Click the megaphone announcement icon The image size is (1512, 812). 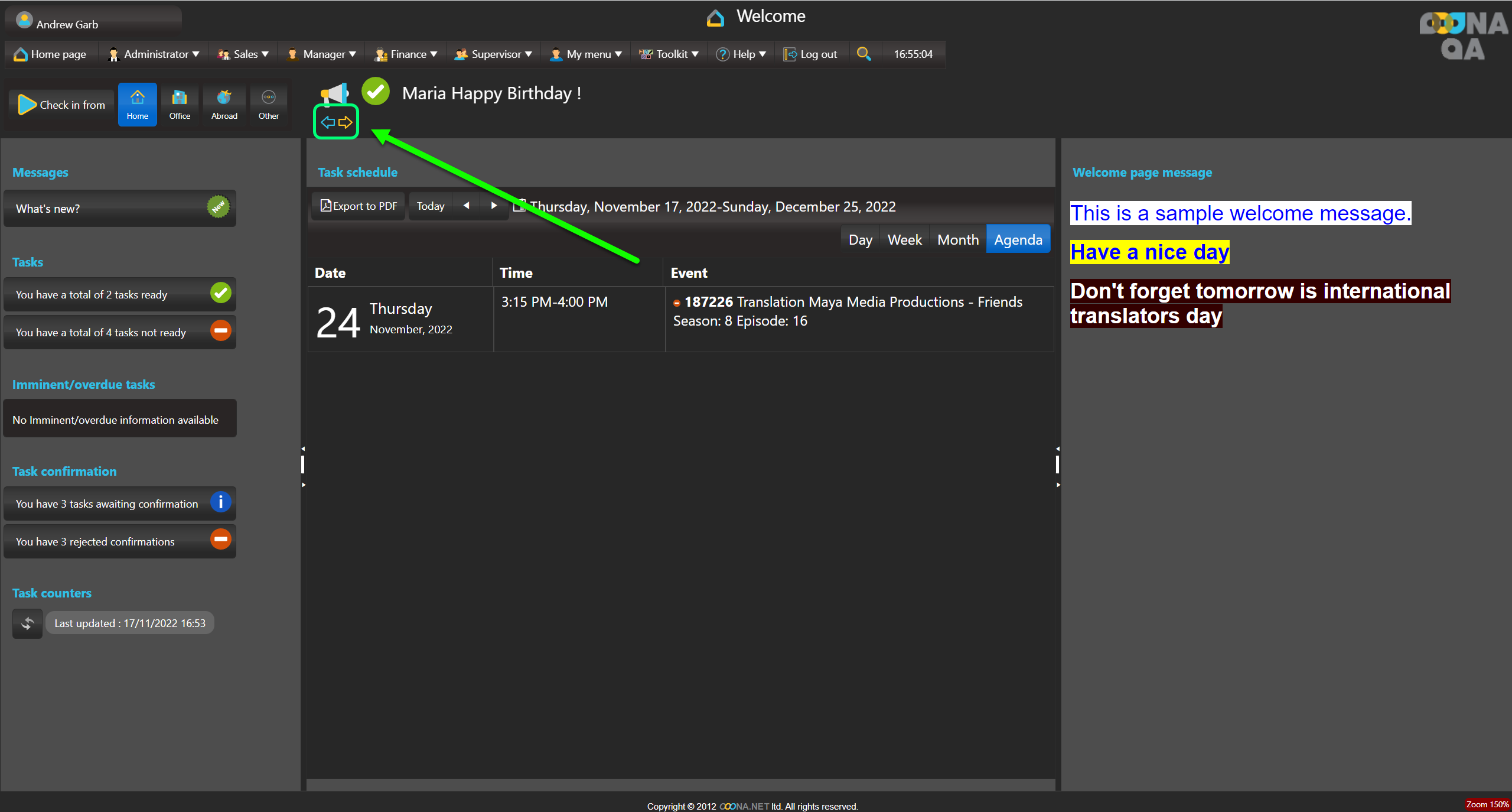point(334,93)
